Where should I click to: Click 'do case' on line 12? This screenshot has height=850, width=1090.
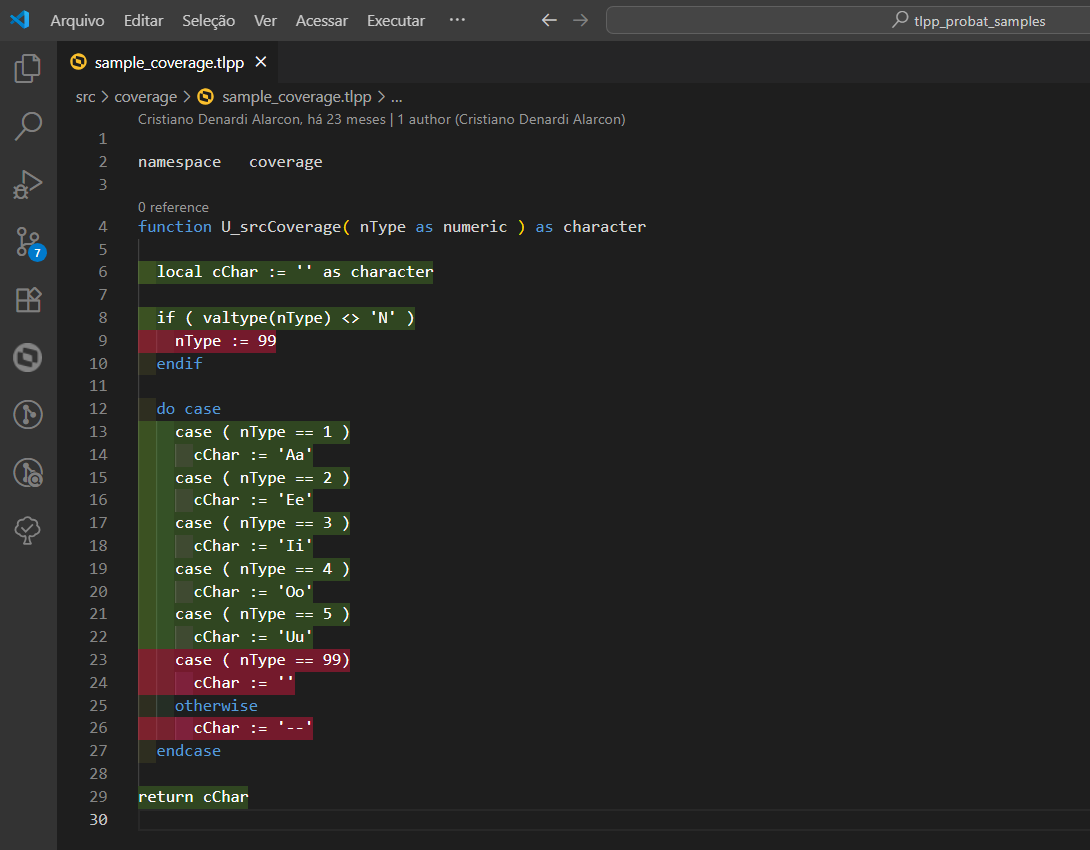tap(188, 409)
